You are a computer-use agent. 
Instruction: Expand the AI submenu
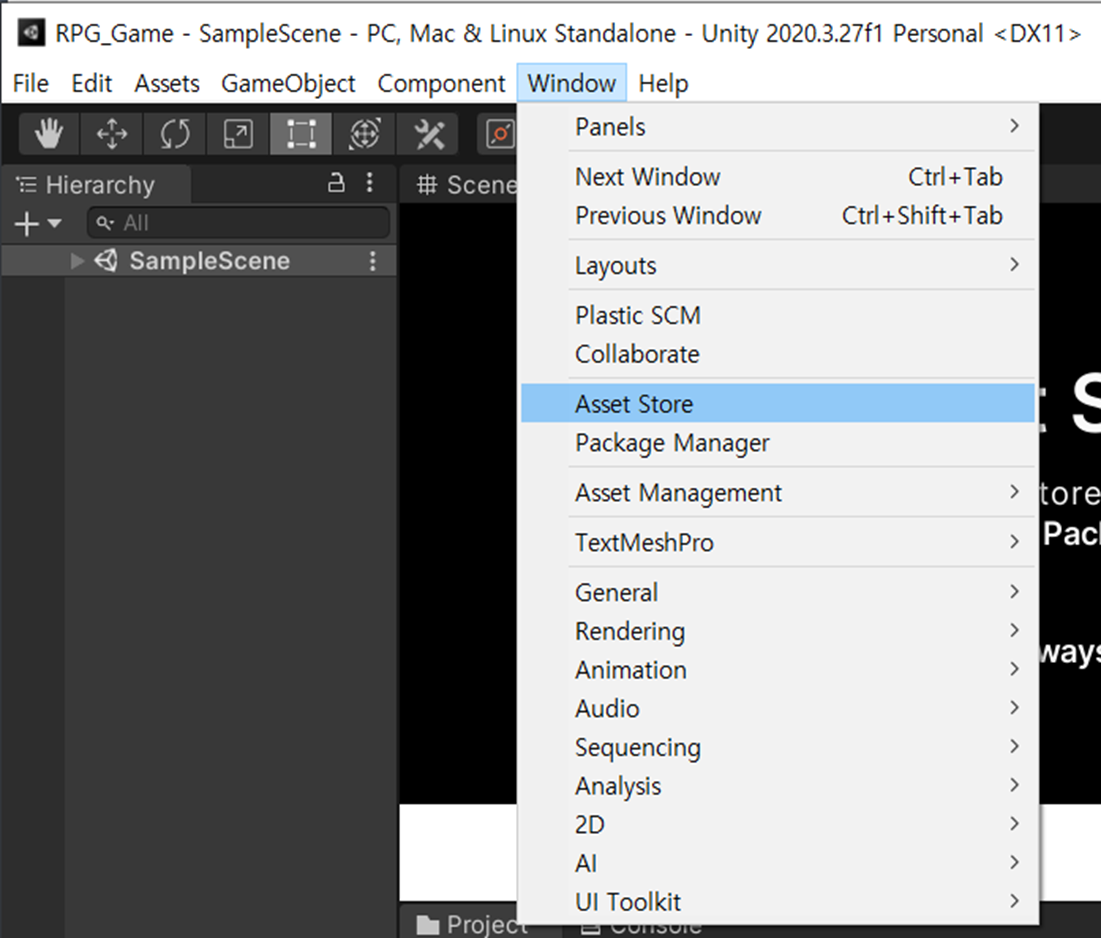point(778,863)
